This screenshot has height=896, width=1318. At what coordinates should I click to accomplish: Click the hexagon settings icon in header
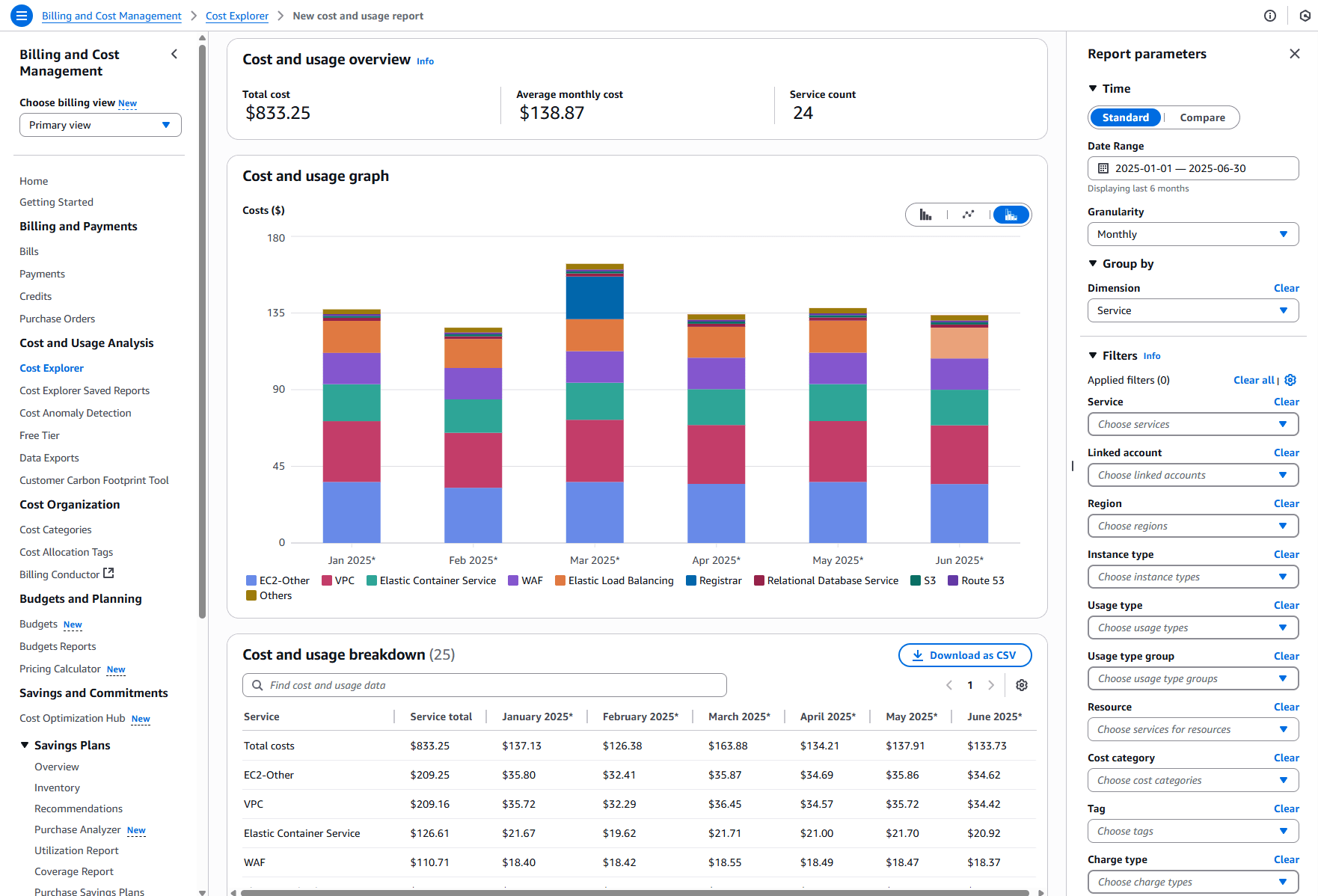tap(1305, 16)
